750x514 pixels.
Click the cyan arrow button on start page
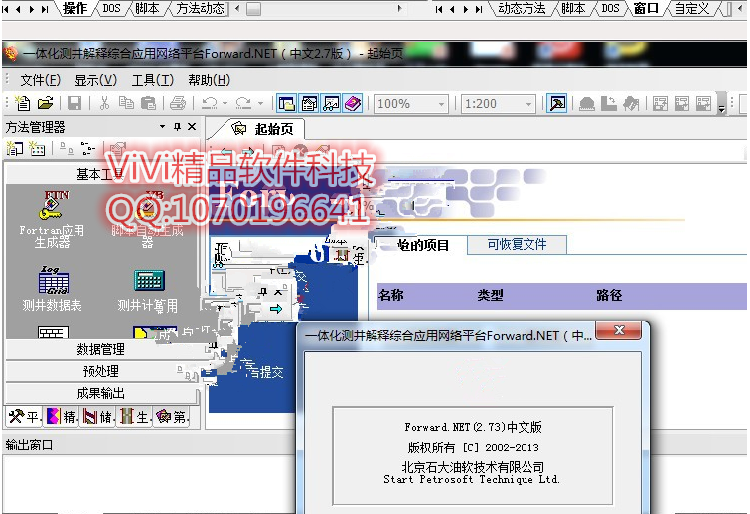coord(276,309)
